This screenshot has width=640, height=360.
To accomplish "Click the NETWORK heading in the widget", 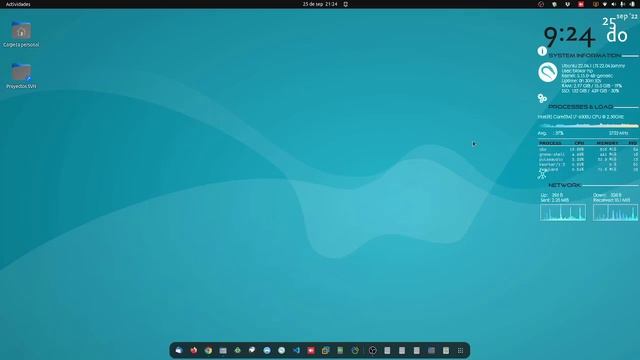I will 564,185.
